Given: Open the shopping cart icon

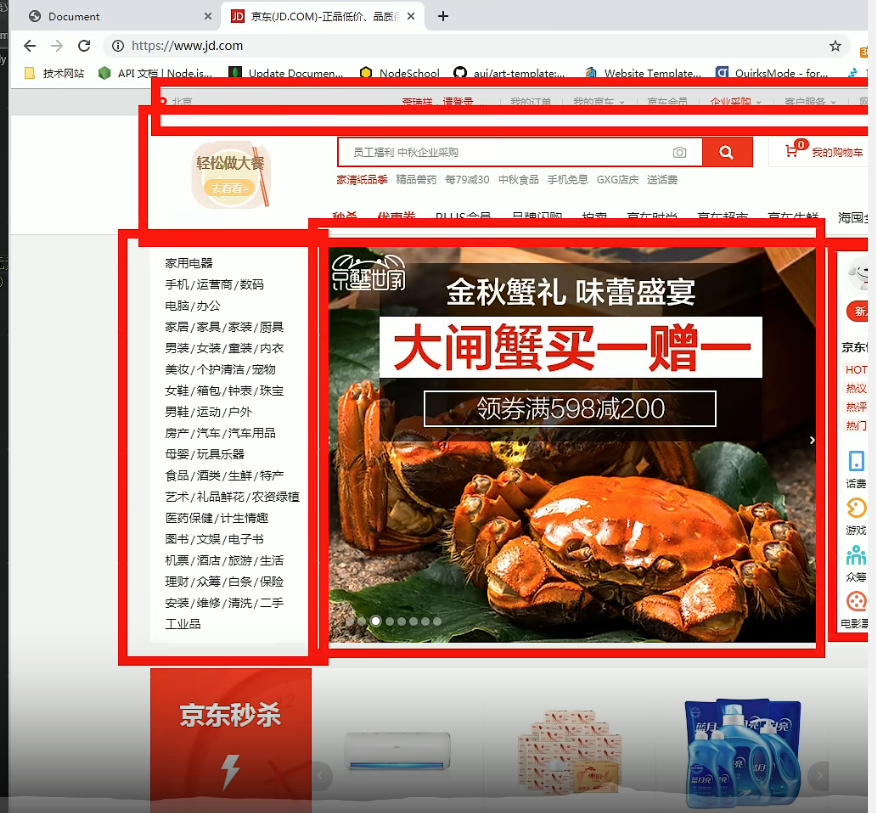Looking at the screenshot, I should pyautogui.click(x=791, y=151).
